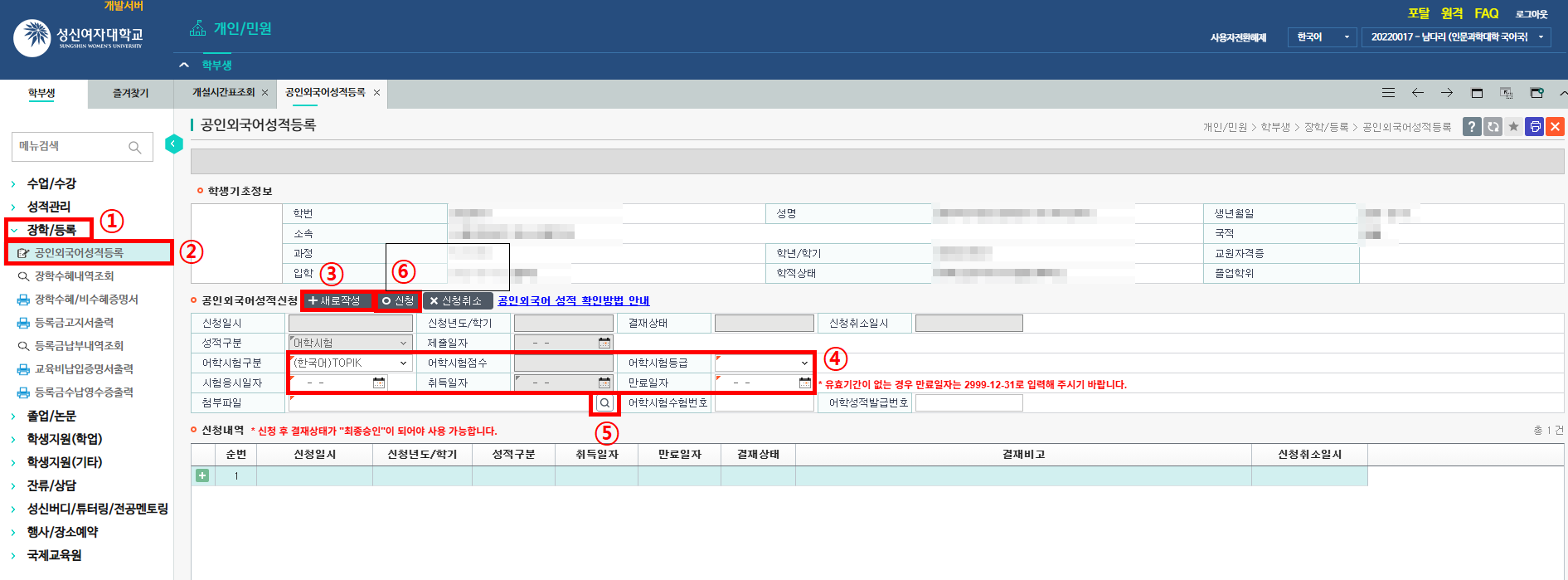Go to the previous tab with the left arrow
This screenshot has width=1568, height=580.
[1417, 93]
